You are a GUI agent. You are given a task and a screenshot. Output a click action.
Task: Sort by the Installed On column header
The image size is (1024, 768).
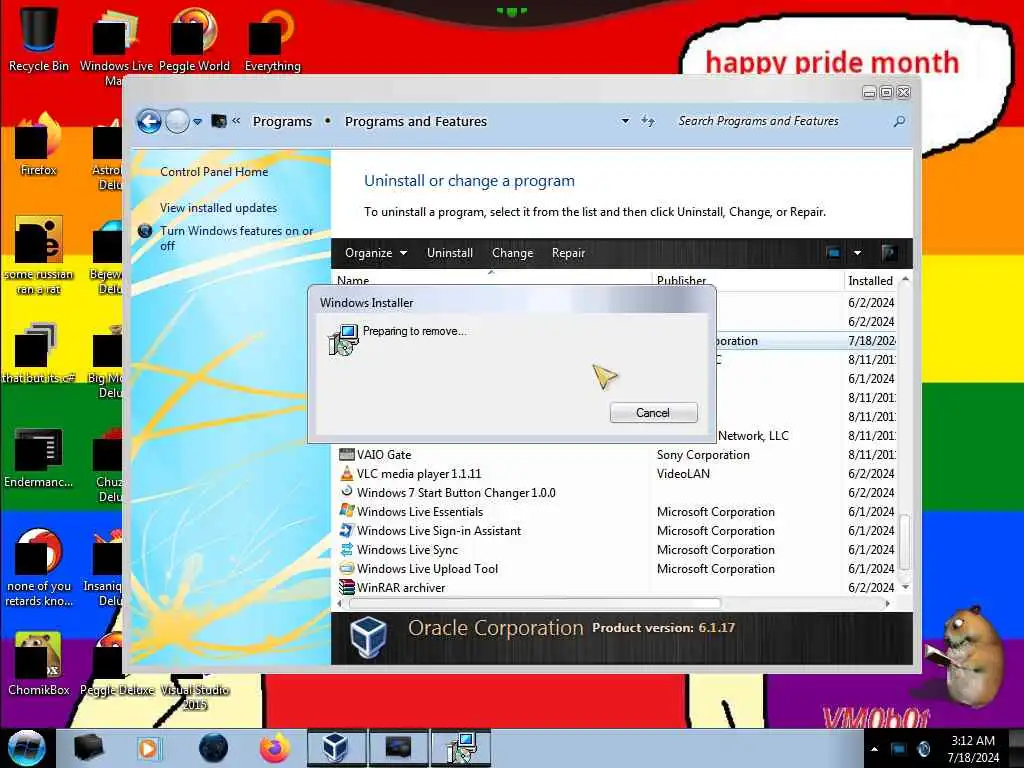coord(871,280)
